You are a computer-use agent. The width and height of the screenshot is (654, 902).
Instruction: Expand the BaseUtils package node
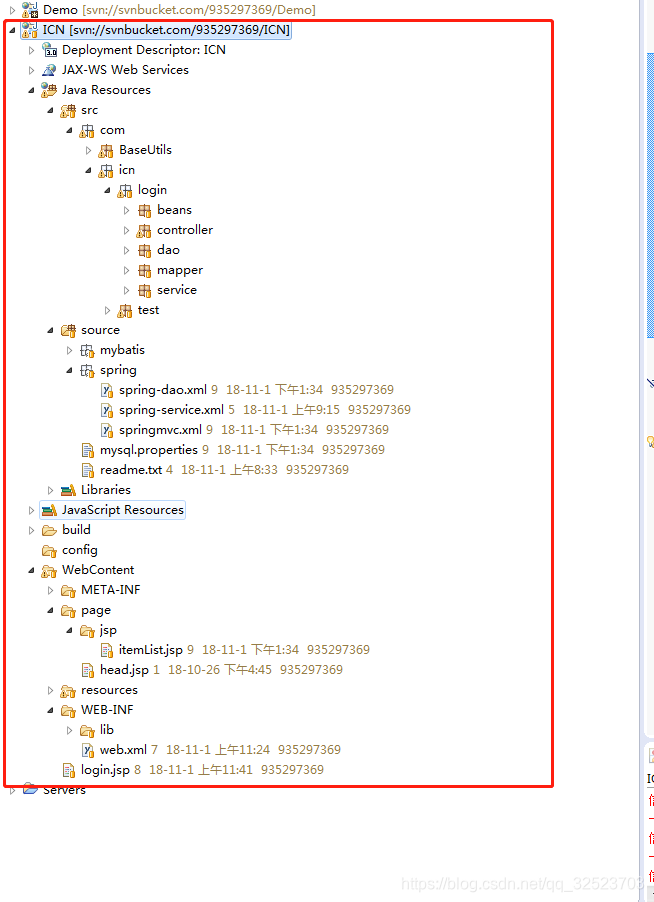(x=89, y=151)
